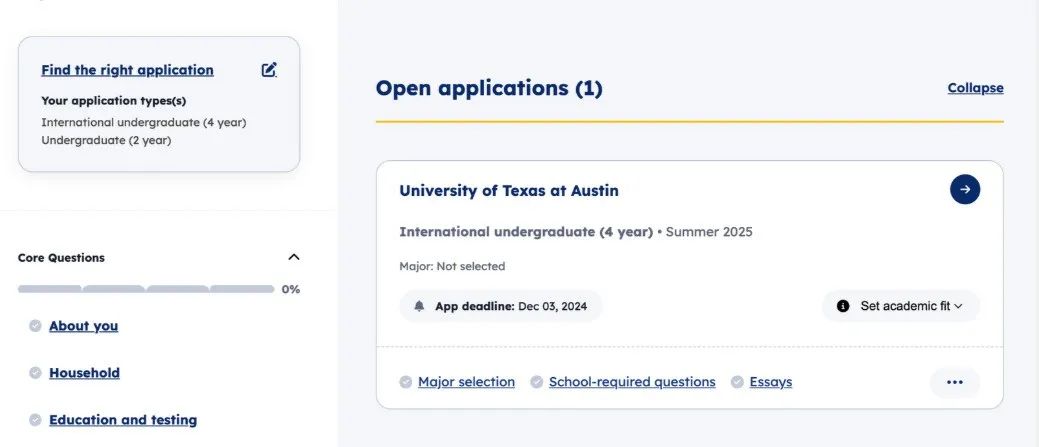
Task: Click the Core Questions heading
Action: click(61, 258)
